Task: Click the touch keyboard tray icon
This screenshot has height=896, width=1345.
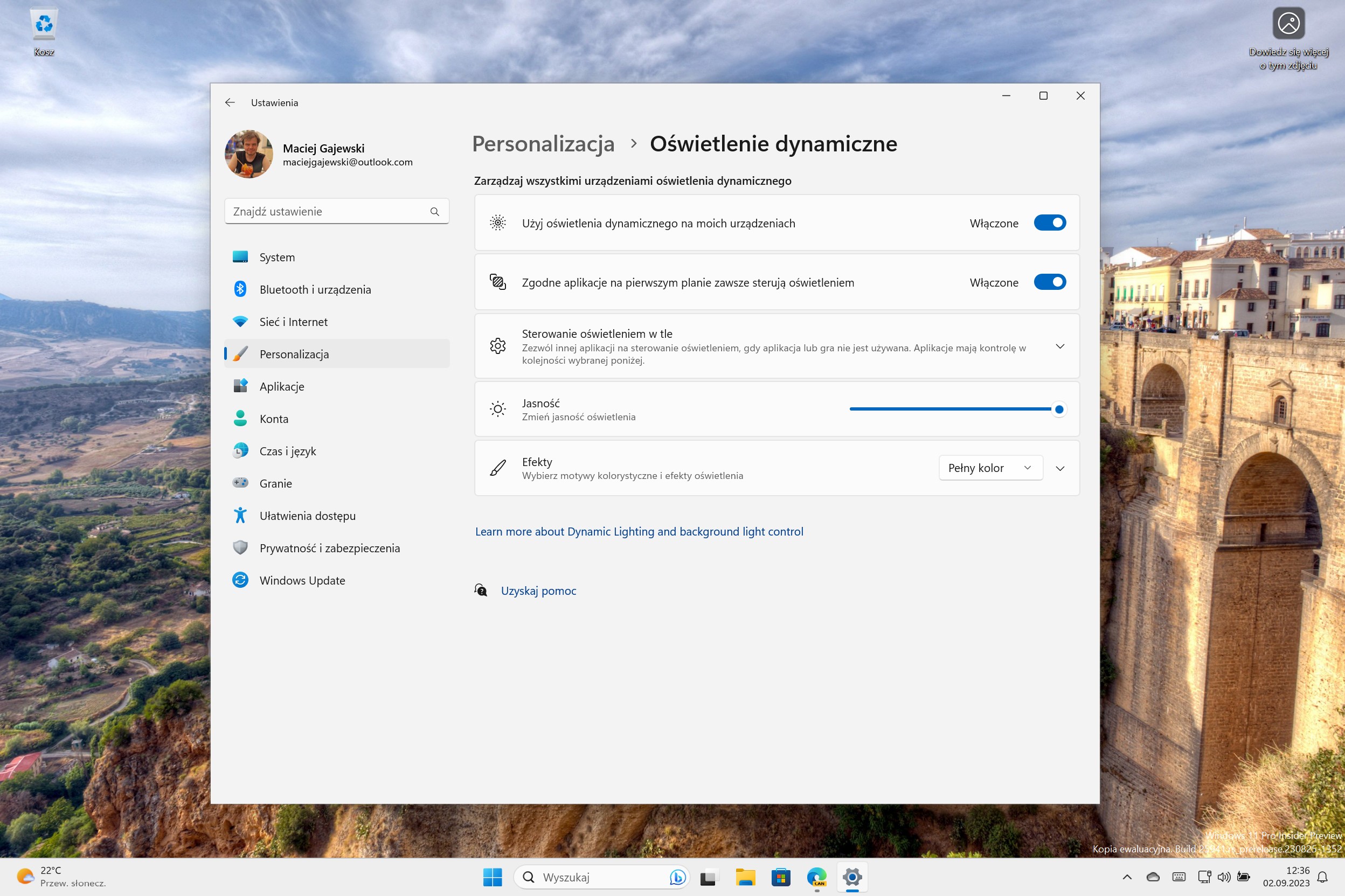Action: (x=1178, y=877)
